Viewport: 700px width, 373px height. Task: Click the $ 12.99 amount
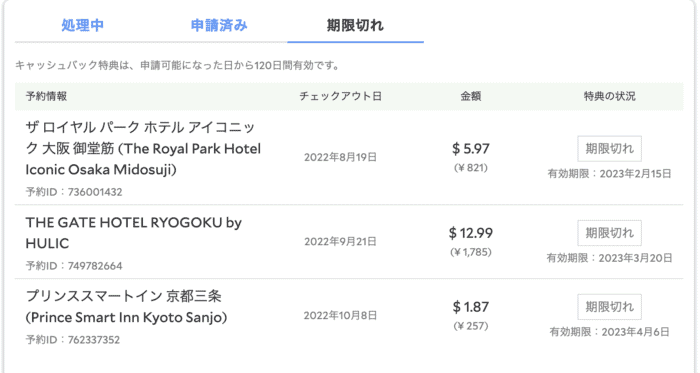coord(471,233)
